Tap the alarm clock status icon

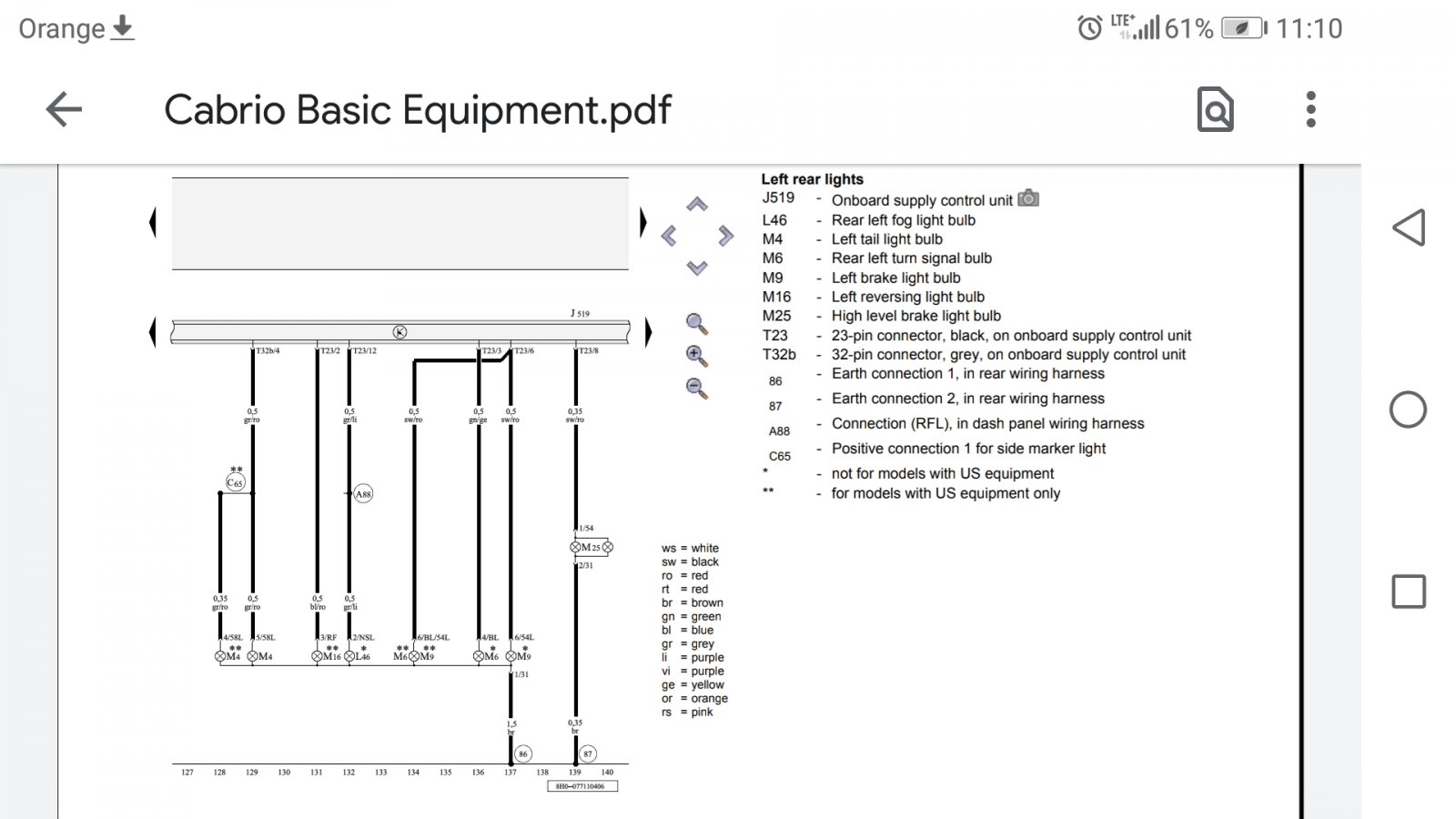[1089, 28]
